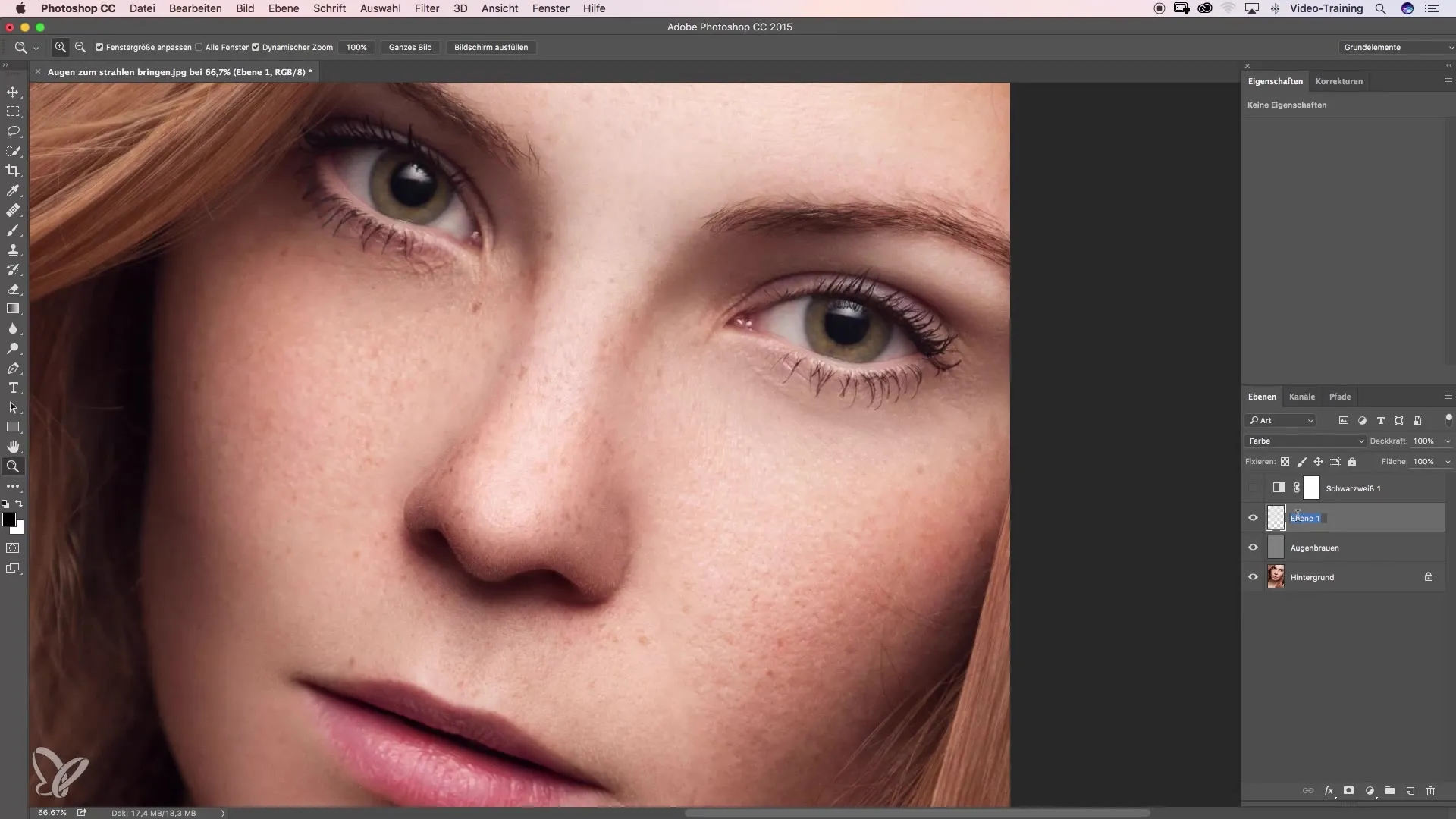The width and height of the screenshot is (1456, 819).
Task: Switch to the Pfade tab
Action: point(1340,397)
